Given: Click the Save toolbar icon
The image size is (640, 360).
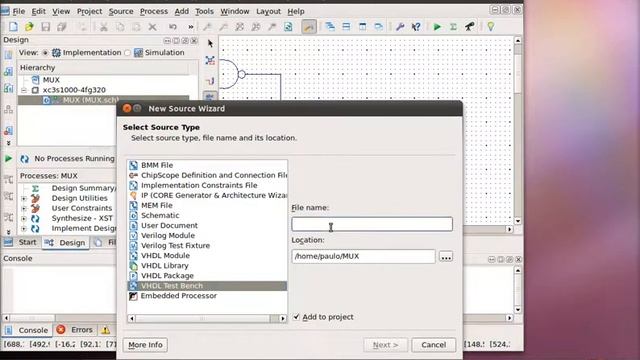Looking at the screenshot, I should [45, 27].
